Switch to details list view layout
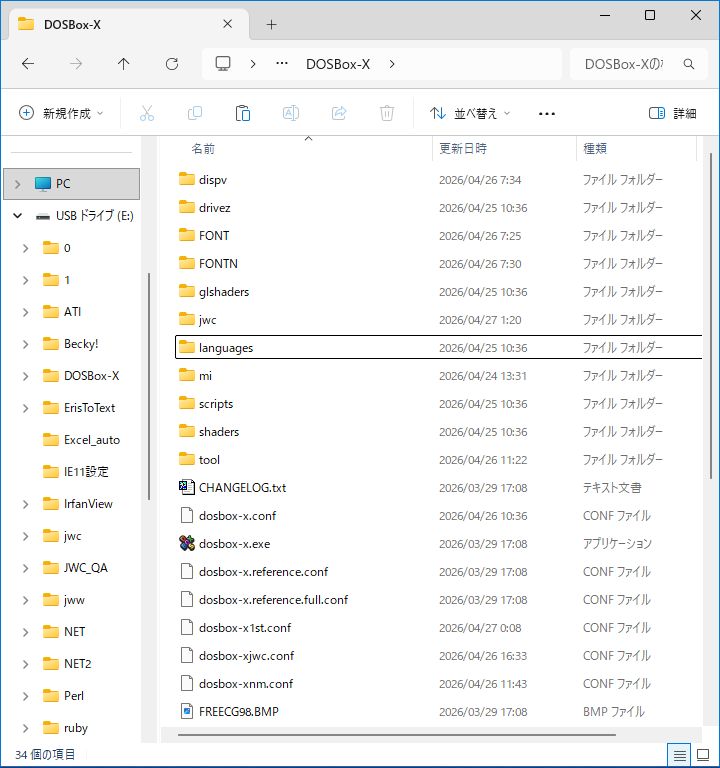The height and width of the screenshot is (768, 720). (x=680, y=754)
